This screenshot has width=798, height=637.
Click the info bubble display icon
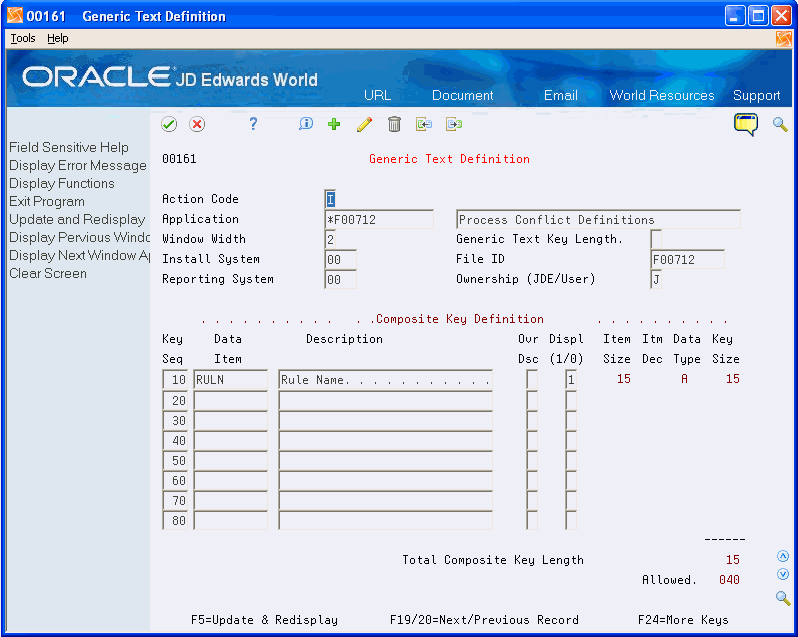[x=306, y=124]
